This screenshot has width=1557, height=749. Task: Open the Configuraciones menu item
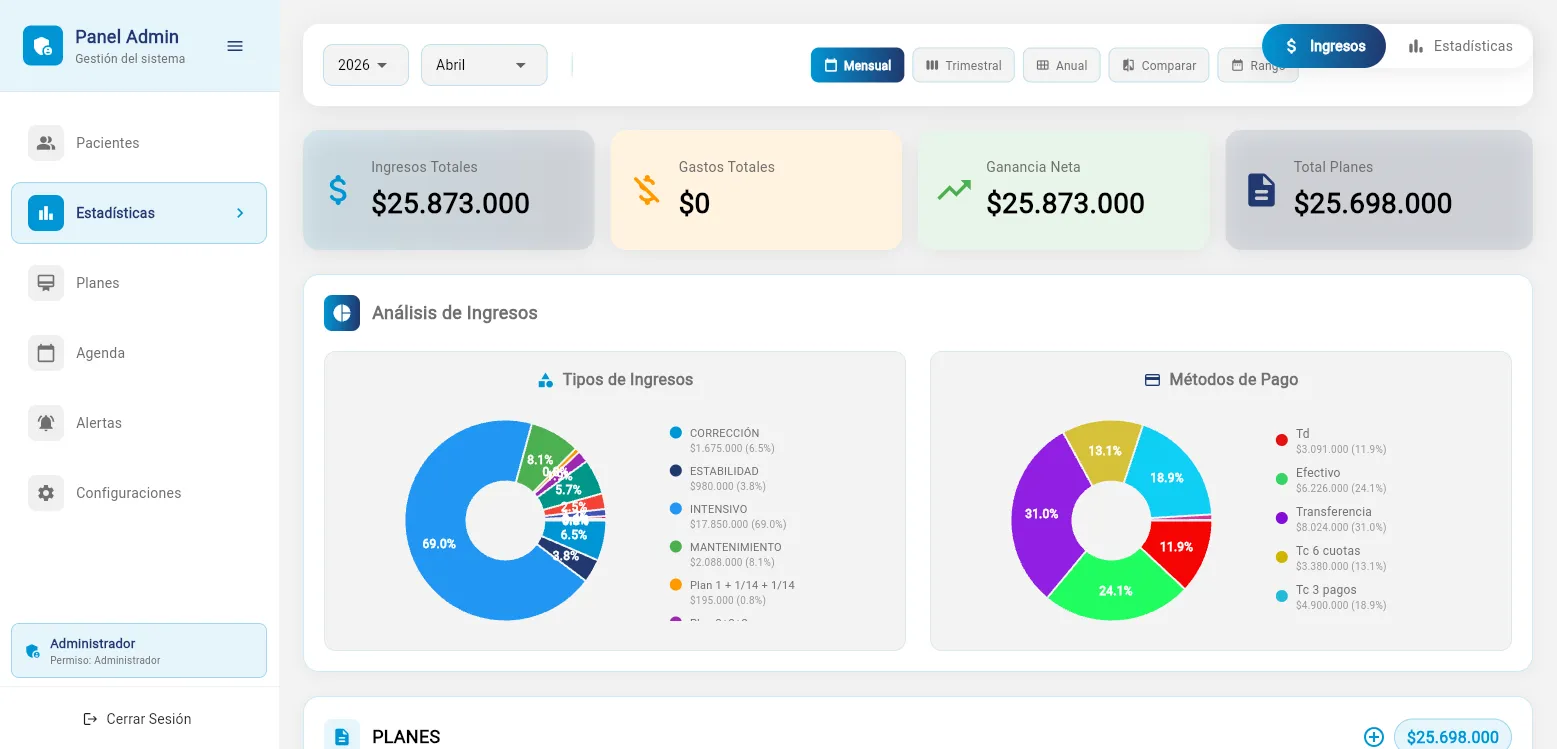pyautogui.click(x=139, y=493)
